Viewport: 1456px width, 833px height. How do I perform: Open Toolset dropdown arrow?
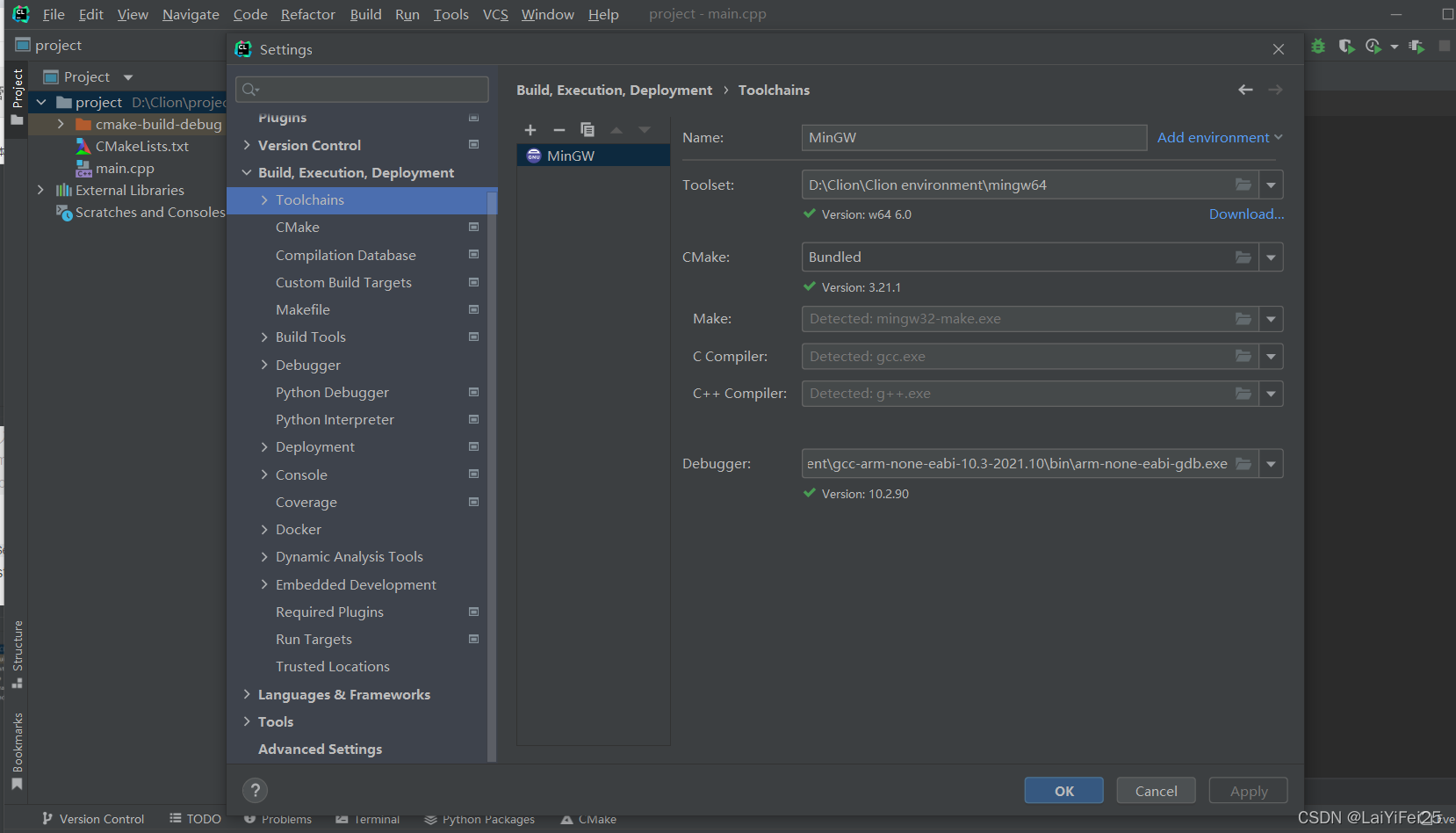tap(1271, 185)
